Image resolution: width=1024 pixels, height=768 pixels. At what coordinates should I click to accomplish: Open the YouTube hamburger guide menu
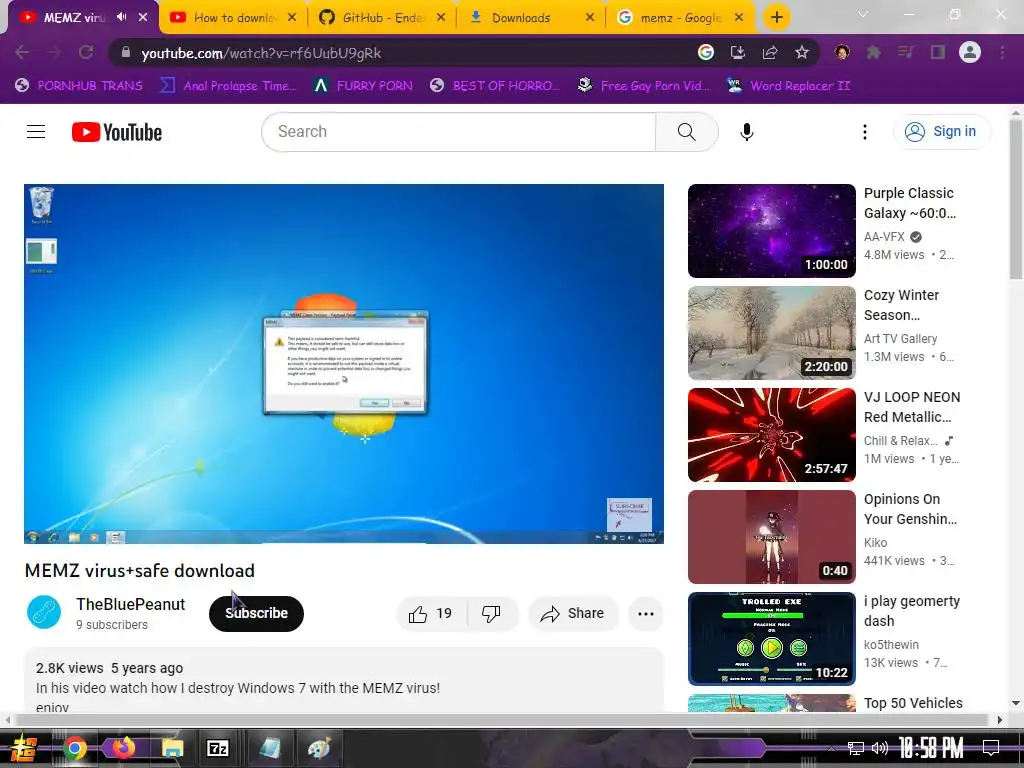point(36,132)
